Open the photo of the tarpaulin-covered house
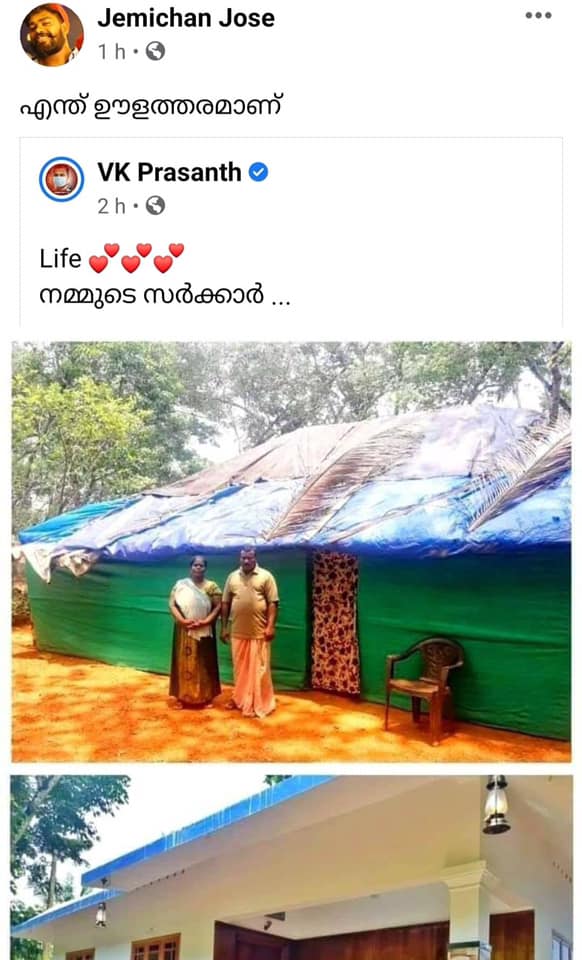This screenshot has height=960, width=582. click(291, 552)
